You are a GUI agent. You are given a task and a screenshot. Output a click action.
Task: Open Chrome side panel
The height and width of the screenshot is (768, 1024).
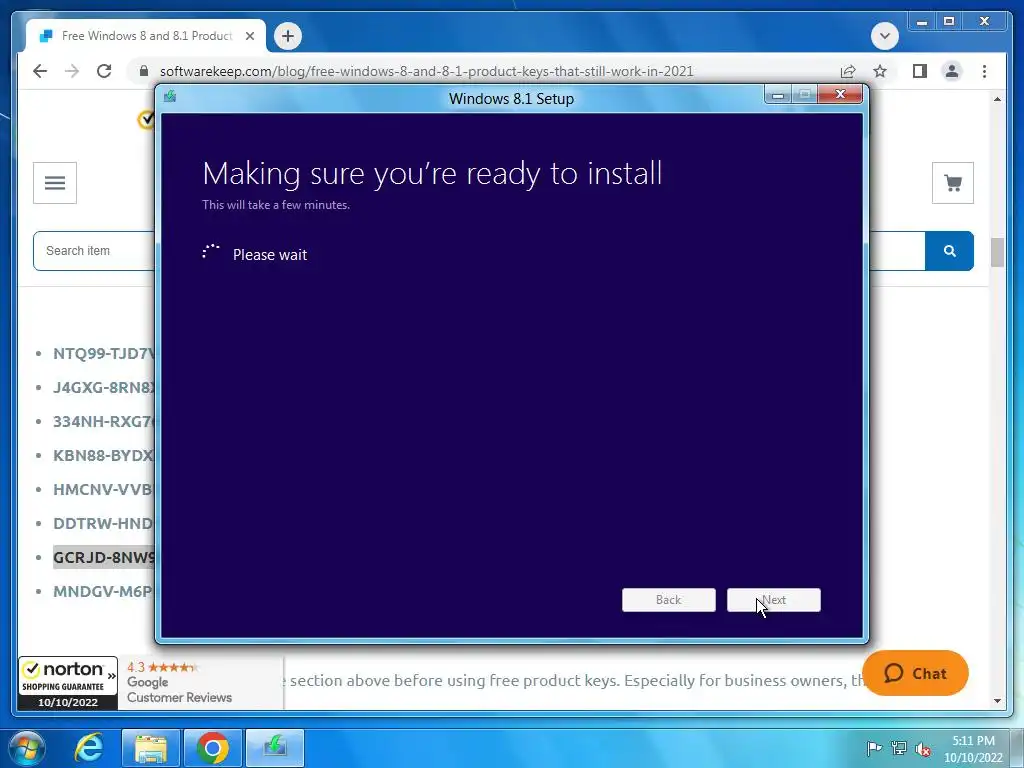tap(920, 71)
